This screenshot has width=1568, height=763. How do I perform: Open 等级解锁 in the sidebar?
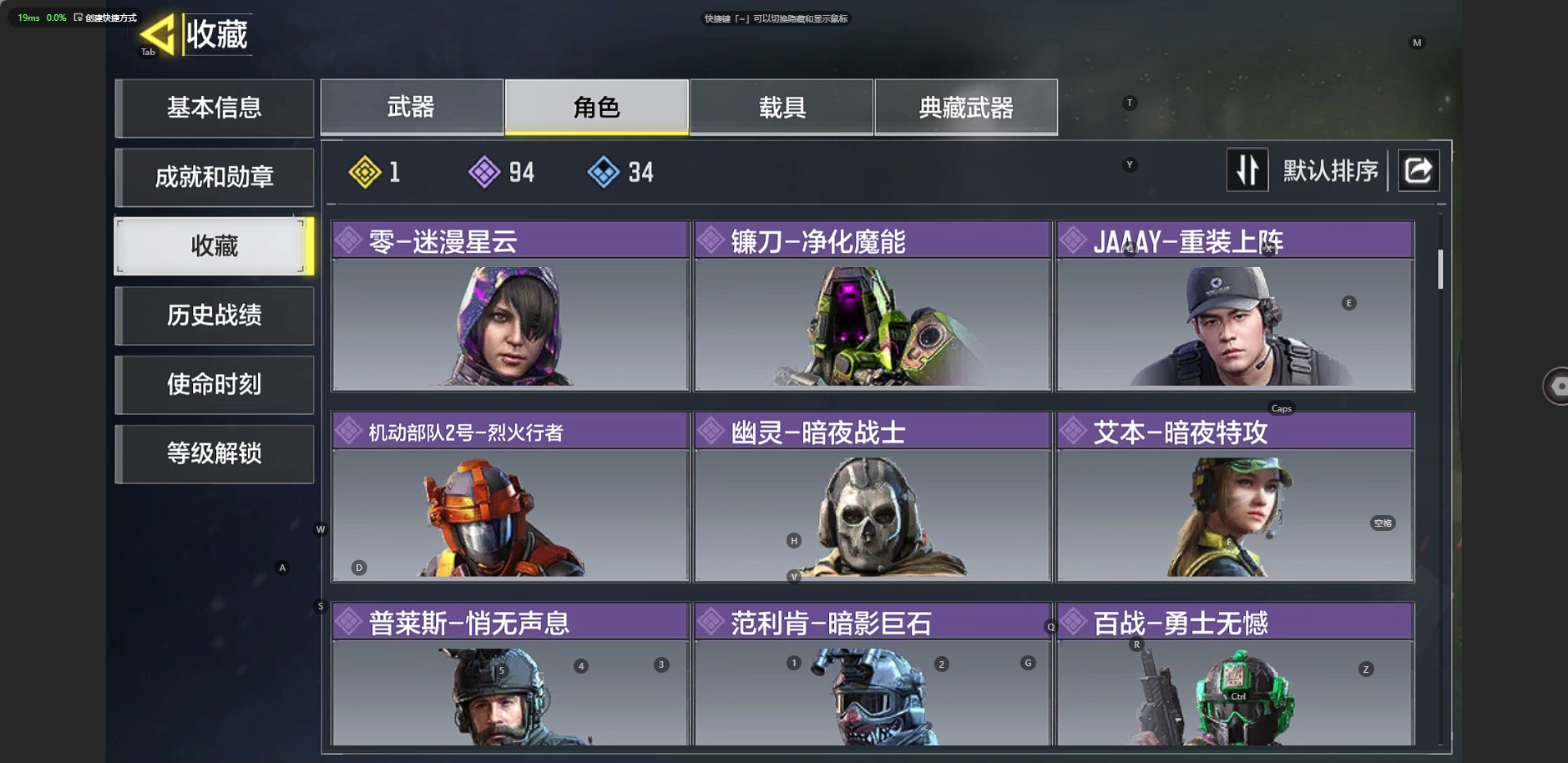tap(215, 453)
